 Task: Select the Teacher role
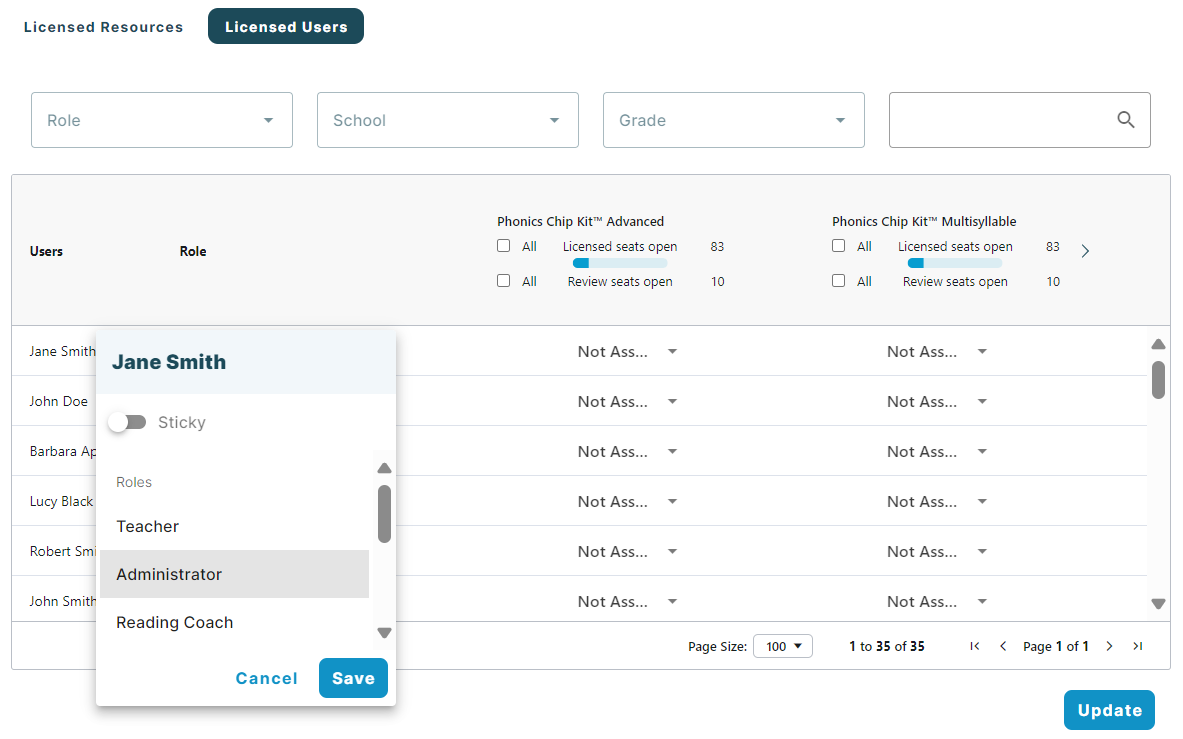tap(235, 526)
